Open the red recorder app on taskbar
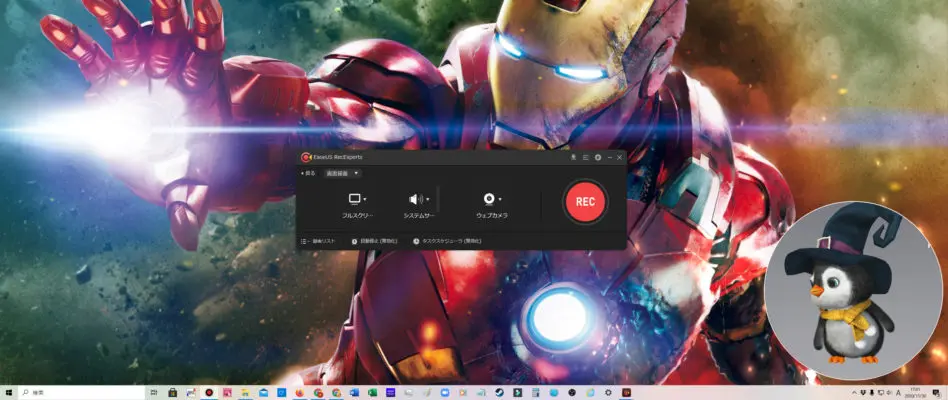Viewport: 948px width, 400px height. click(209, 393)
